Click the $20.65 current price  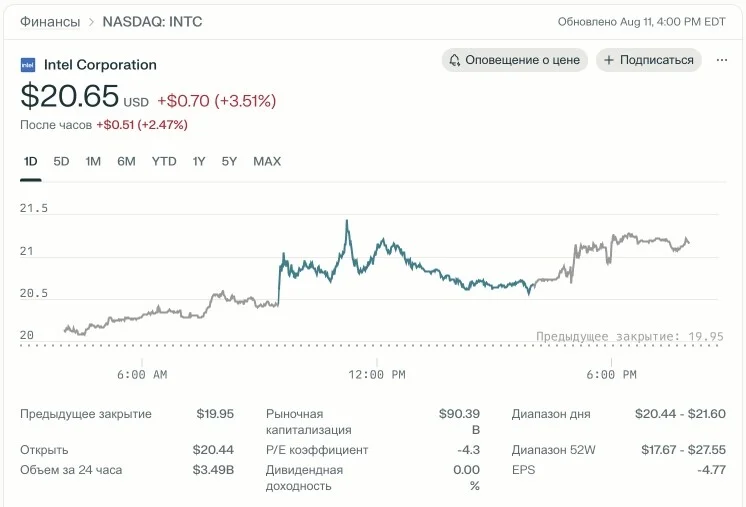coord(69,96)
